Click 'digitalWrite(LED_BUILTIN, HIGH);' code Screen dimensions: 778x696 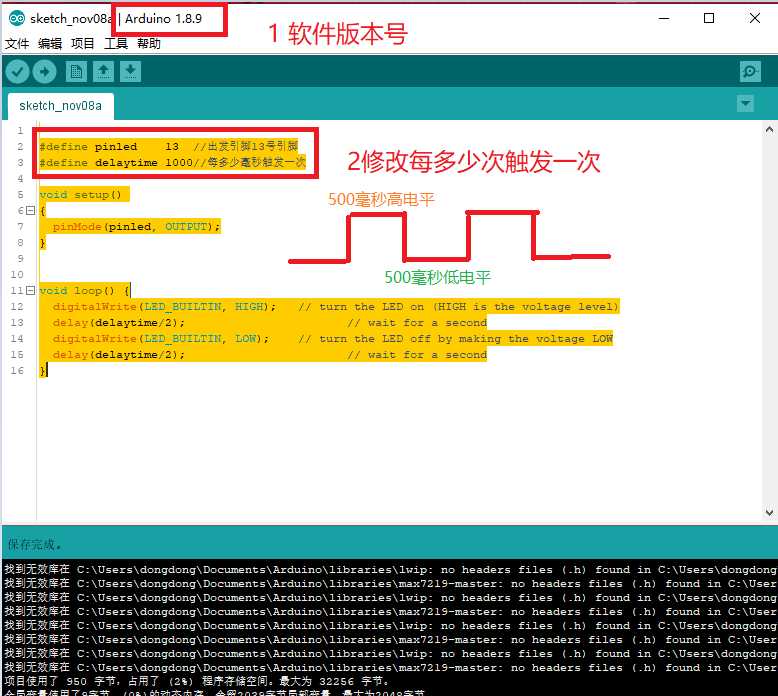(164, 307)
